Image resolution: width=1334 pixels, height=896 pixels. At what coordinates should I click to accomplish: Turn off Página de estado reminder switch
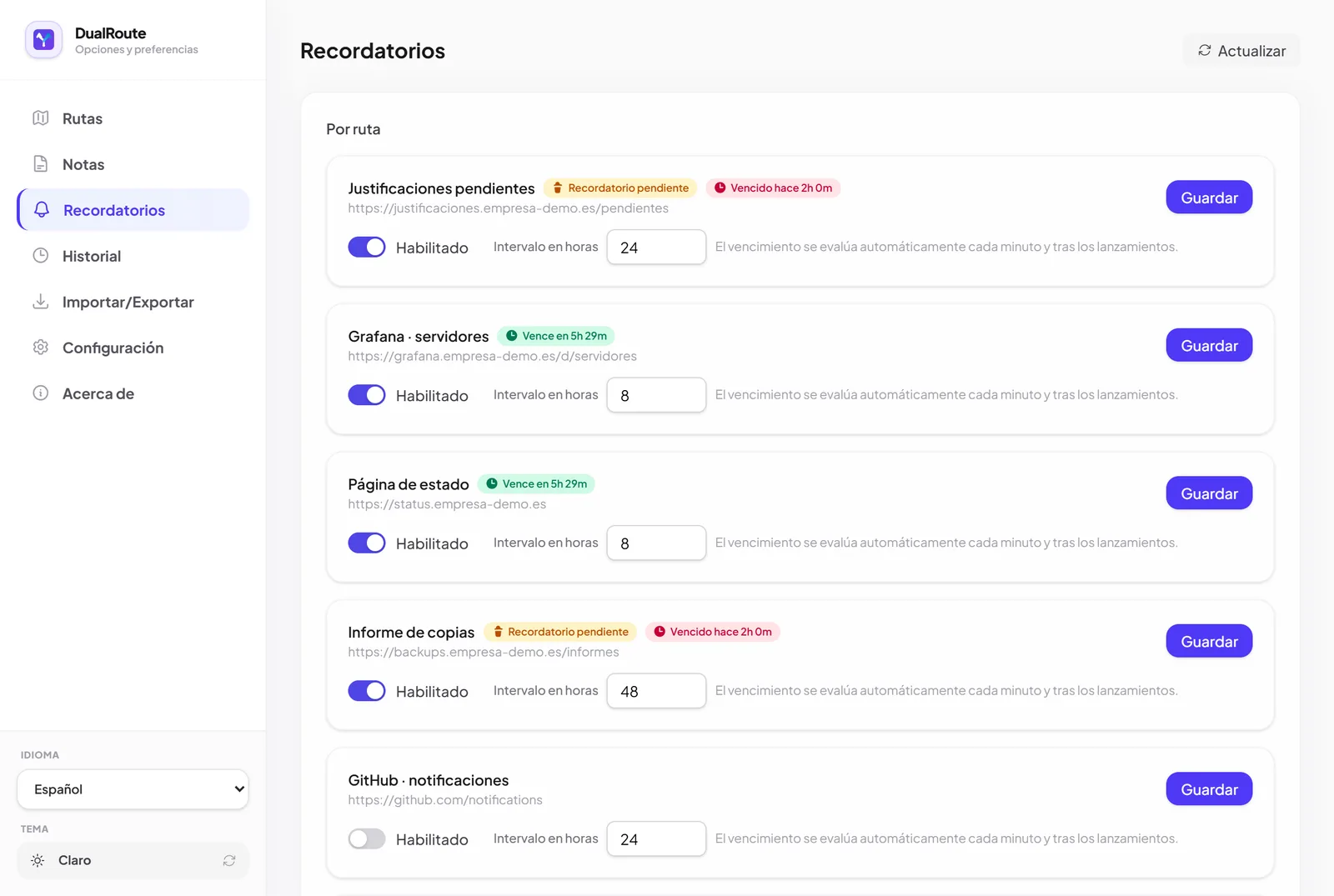(367, 543)
